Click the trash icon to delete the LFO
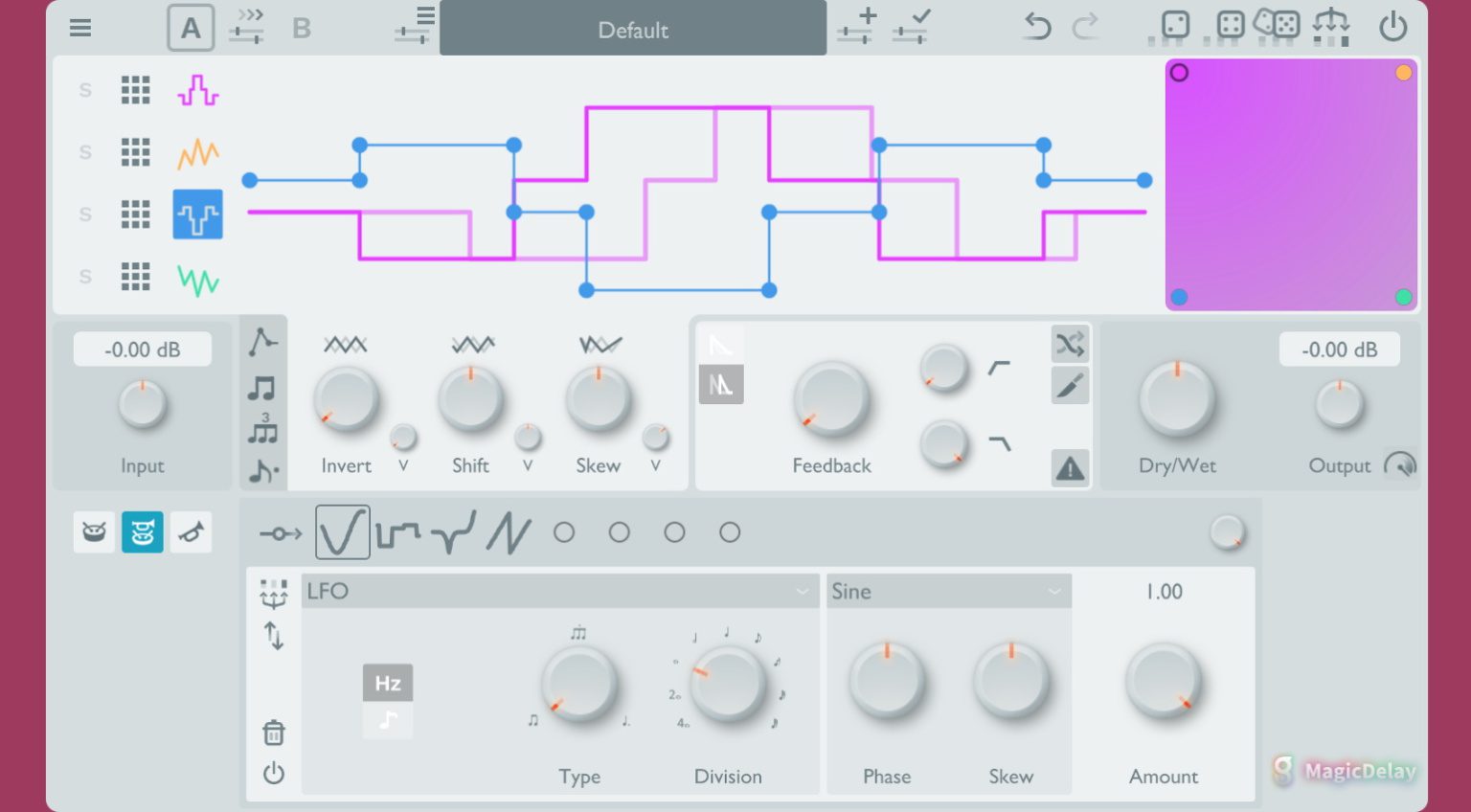The width and height of the screenshot is (1471, 812). 275,733
